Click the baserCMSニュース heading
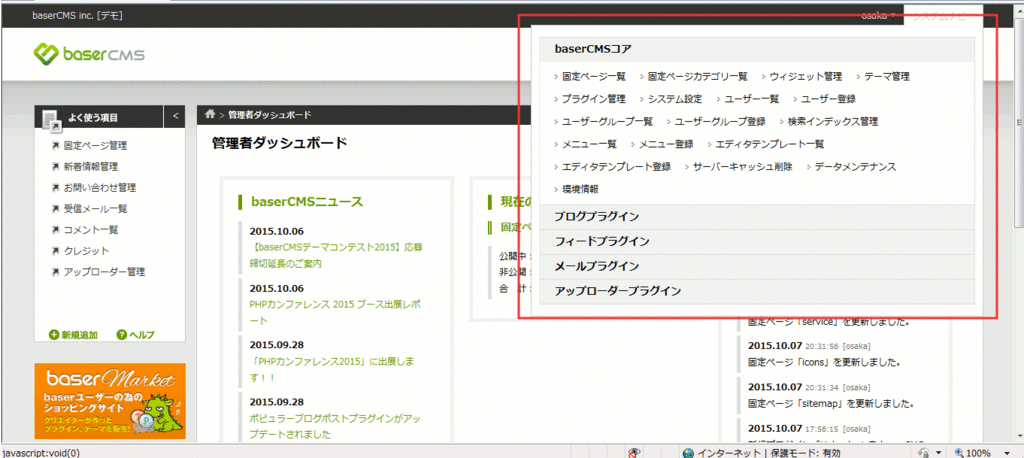 (x=307, y=202)
